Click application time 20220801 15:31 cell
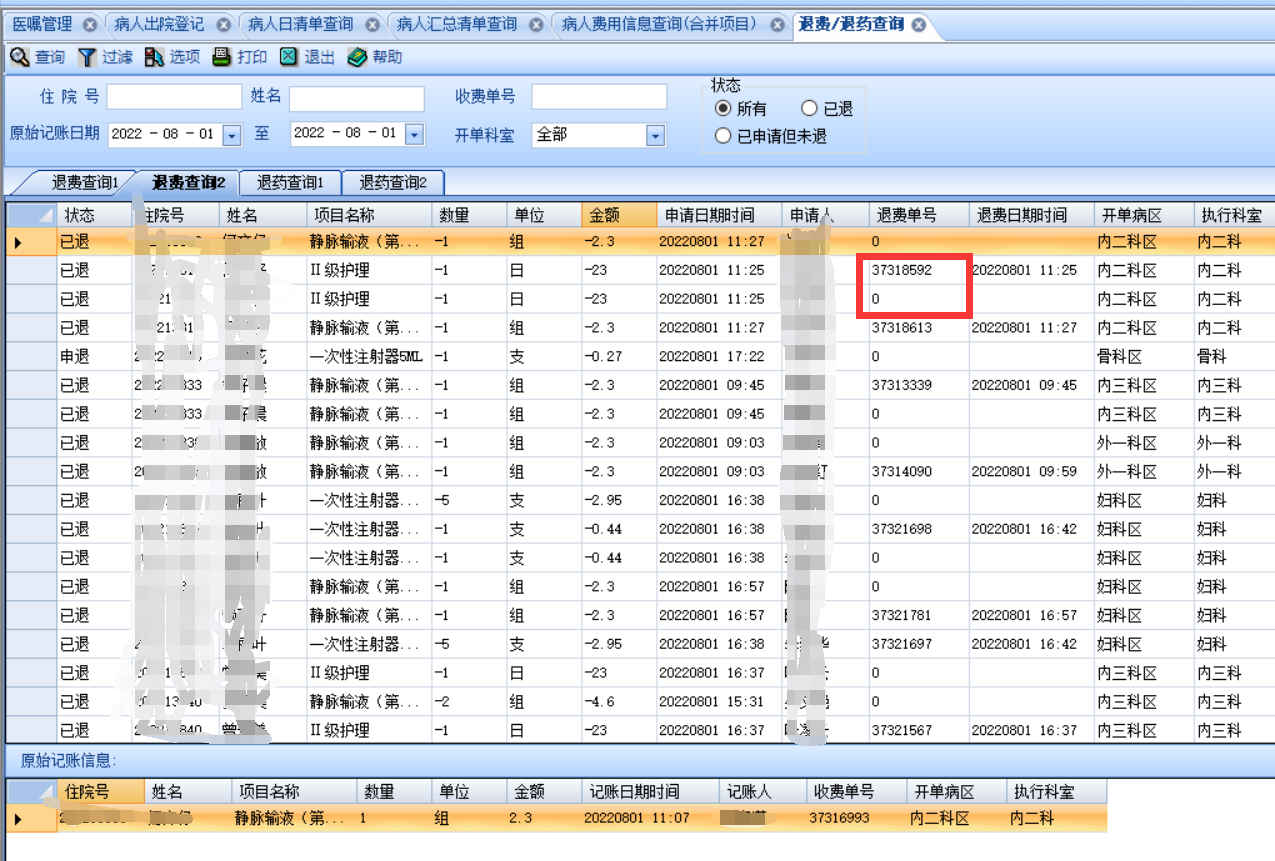Image resolution: width=1275 pixels, height=861 pixels. point(718,701)
